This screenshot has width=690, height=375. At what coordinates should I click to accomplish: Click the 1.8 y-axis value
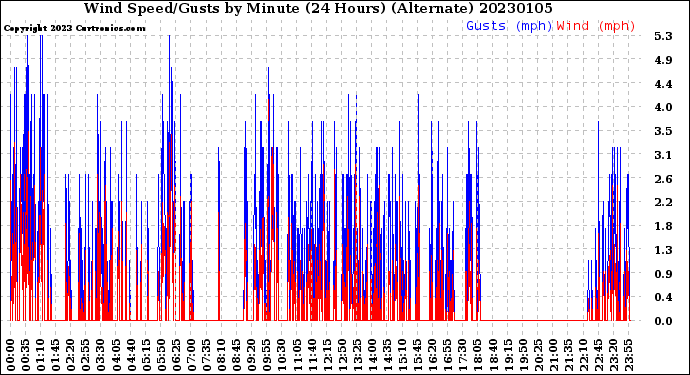tap(663, 226)
